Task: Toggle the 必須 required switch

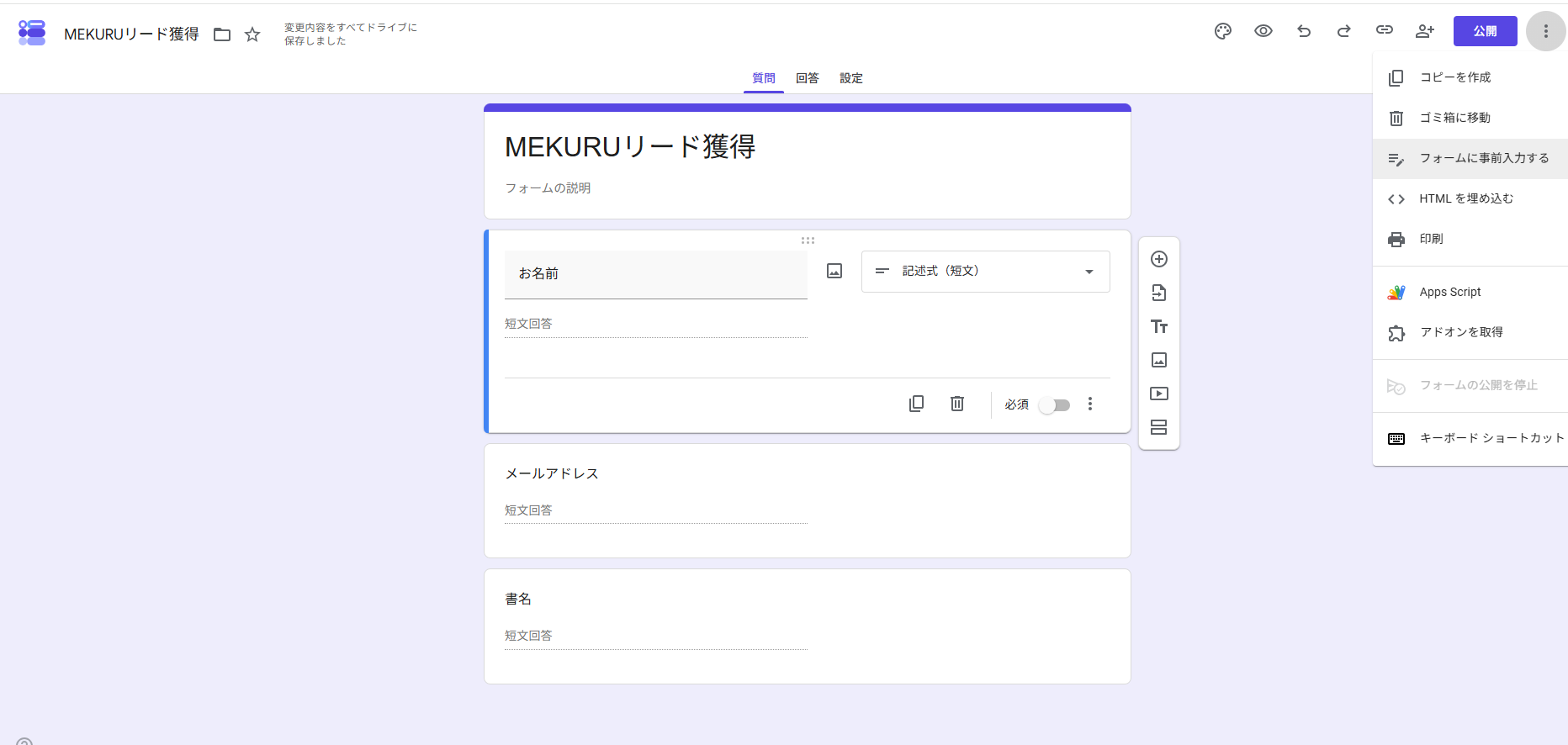Action: pos(1055,405)
